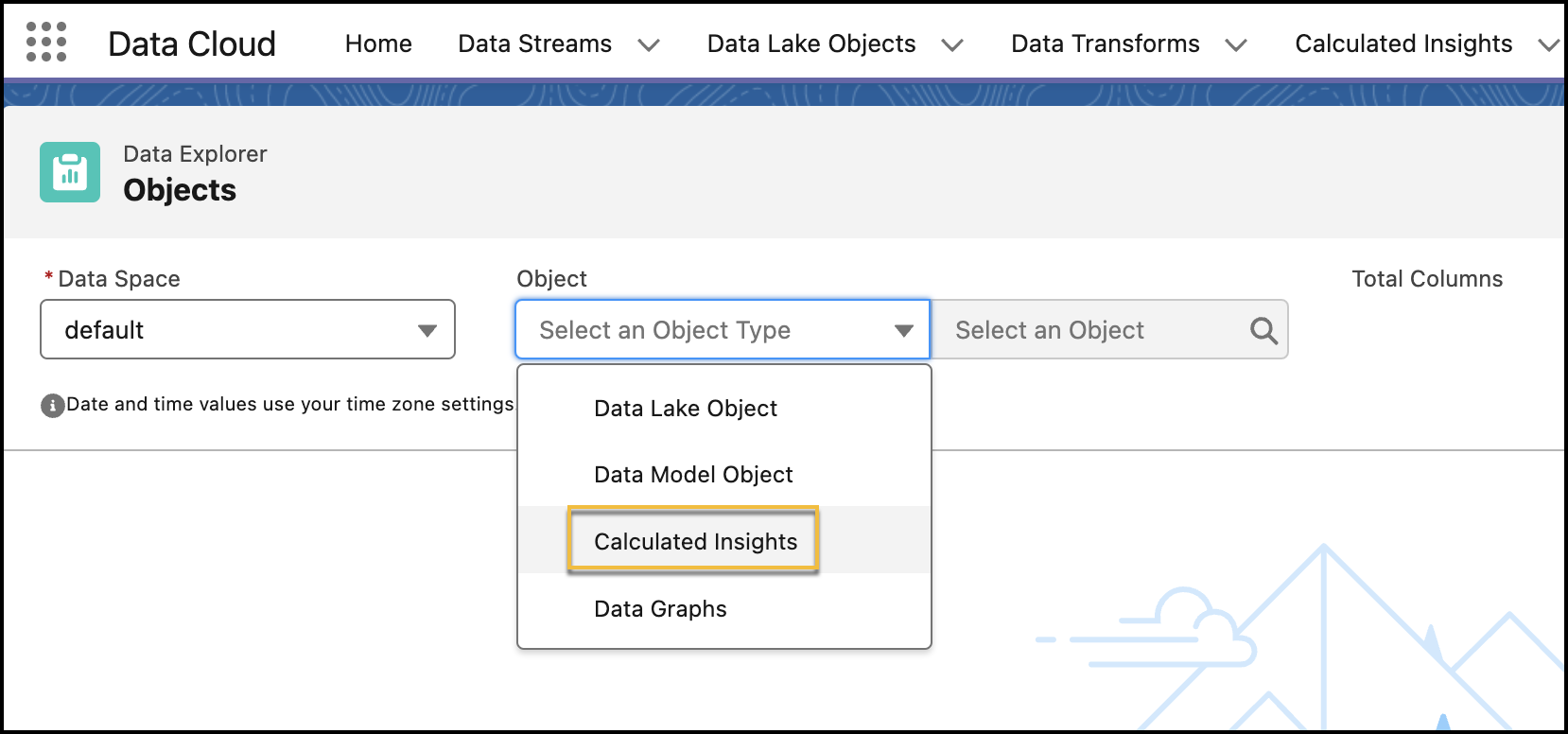This screenshot has width=1568, height=734.
Task: Expand the Data Transforms chevron menu
Action: pos(1236,44)
